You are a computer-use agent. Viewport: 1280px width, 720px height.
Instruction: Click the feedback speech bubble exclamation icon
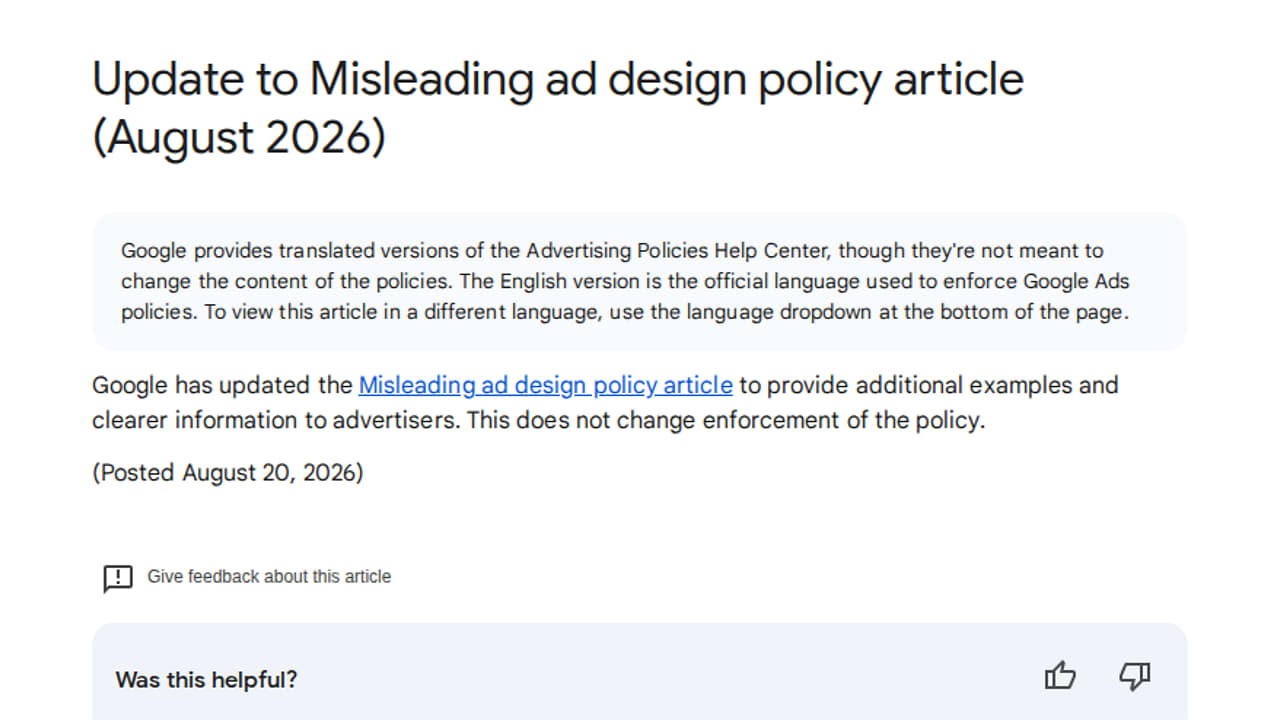pyautogui.click(x=118, y=578)
